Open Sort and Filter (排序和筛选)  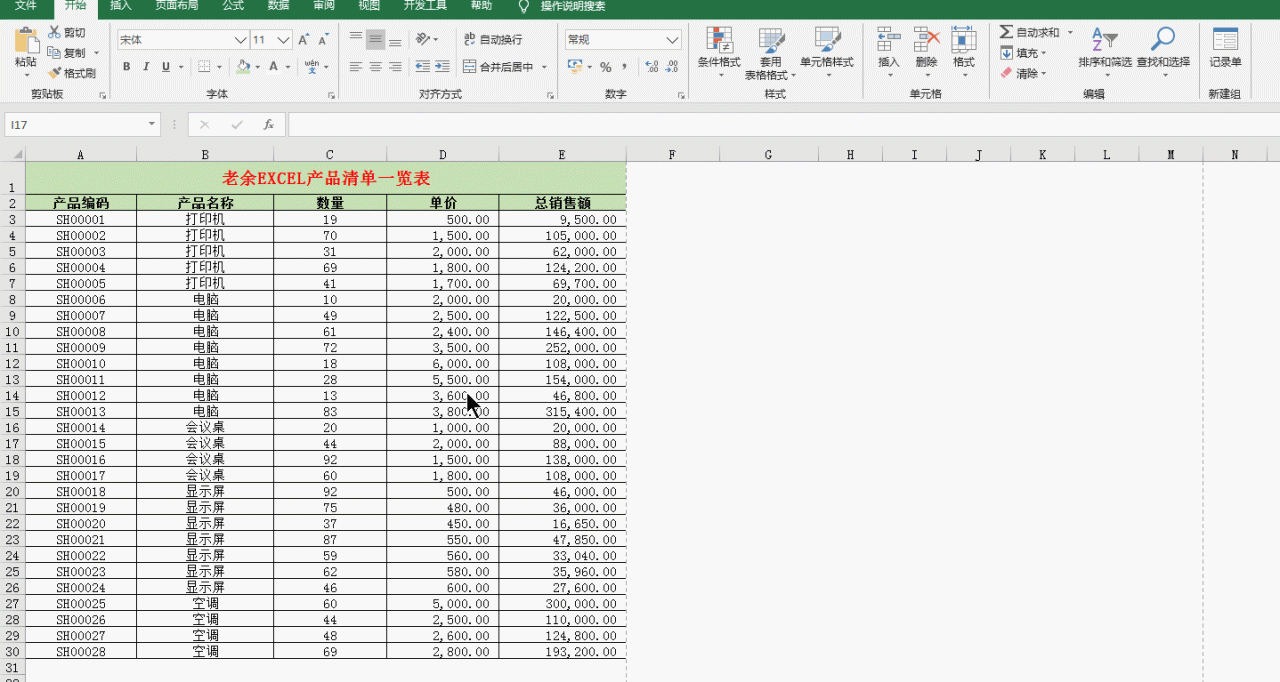click(1105, 53)
